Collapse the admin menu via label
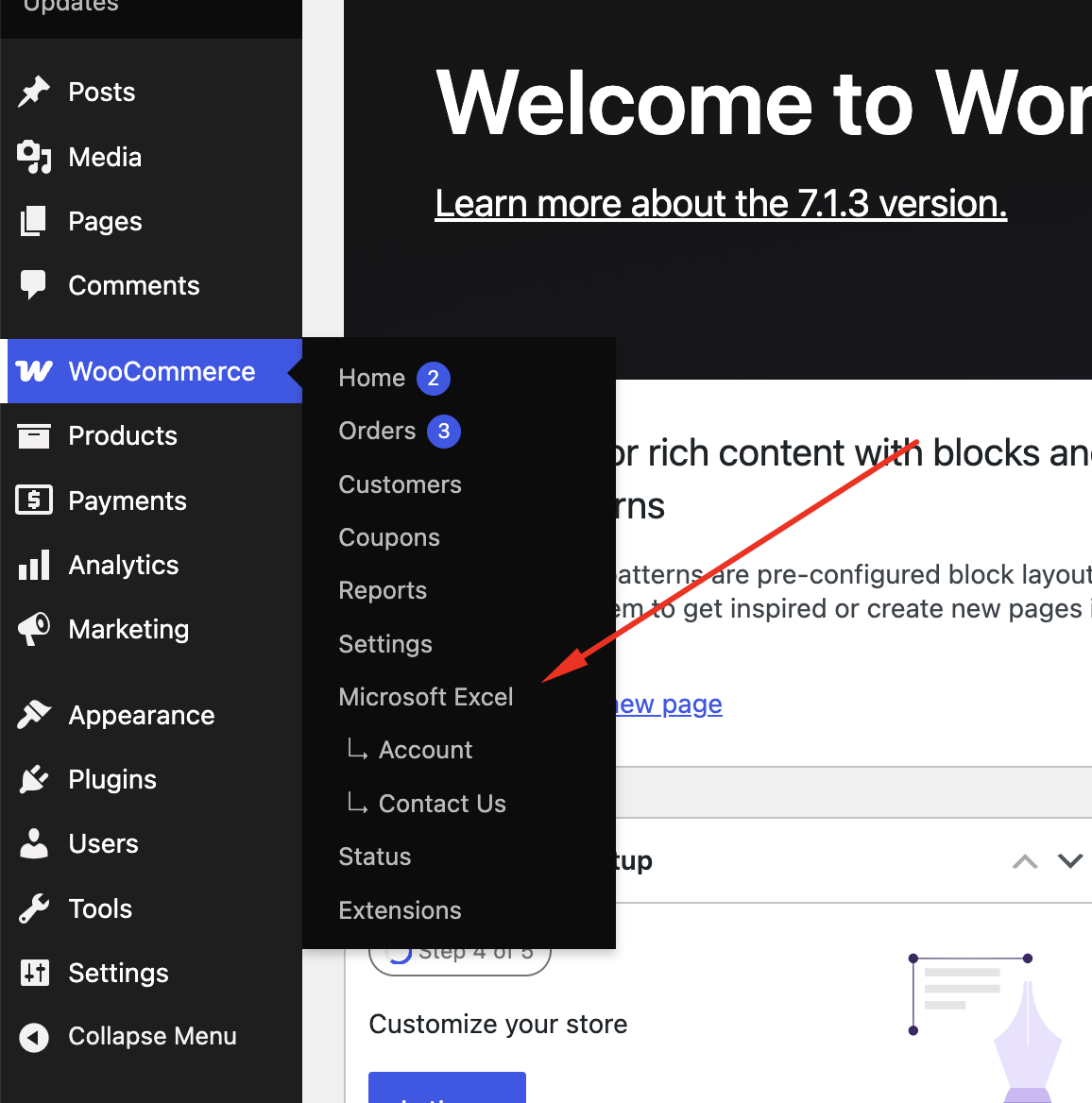Image resolution: width=1092 pixels, height=1103 pixels. click(x=153, y=1036)
